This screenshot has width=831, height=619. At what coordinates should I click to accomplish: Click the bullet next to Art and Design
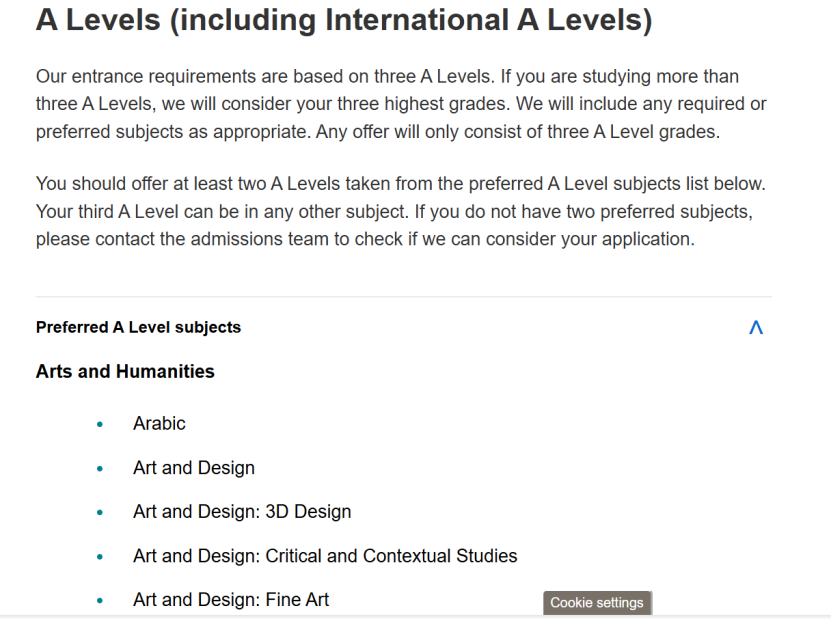point(100,468)
